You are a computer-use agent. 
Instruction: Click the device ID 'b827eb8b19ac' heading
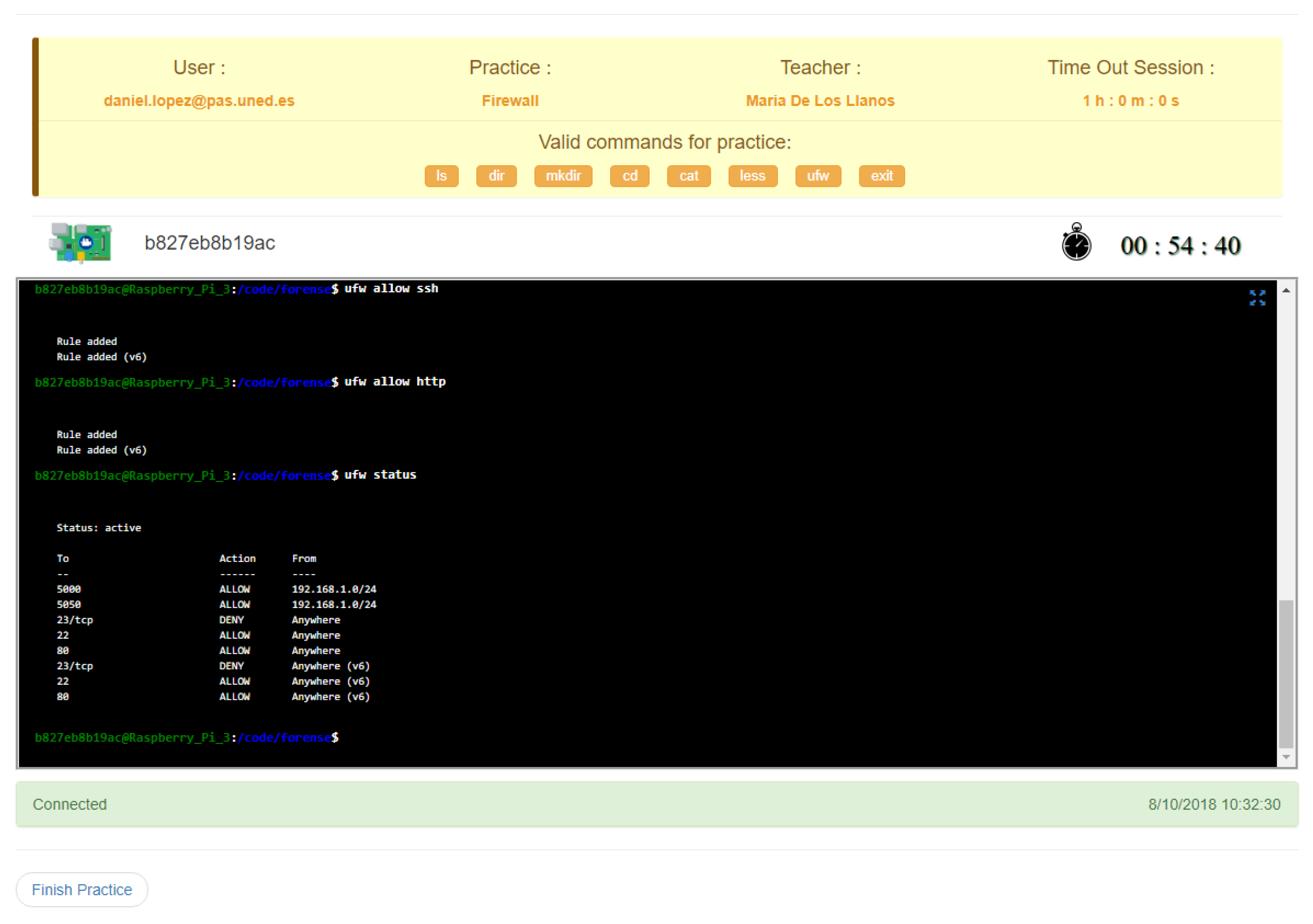coord(210,243)
